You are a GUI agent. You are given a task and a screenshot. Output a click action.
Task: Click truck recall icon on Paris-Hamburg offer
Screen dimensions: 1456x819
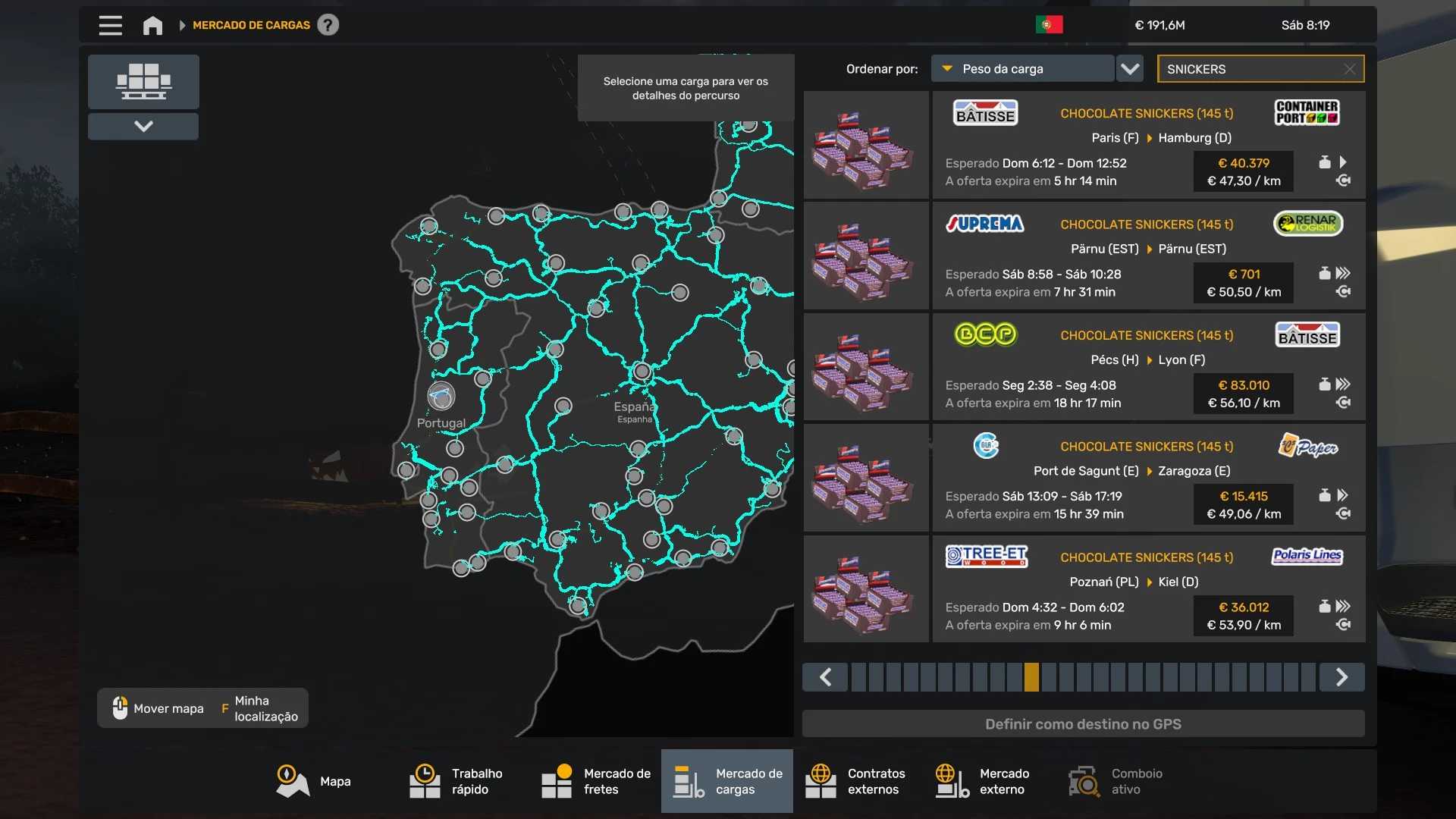(x=1343, y=181)
